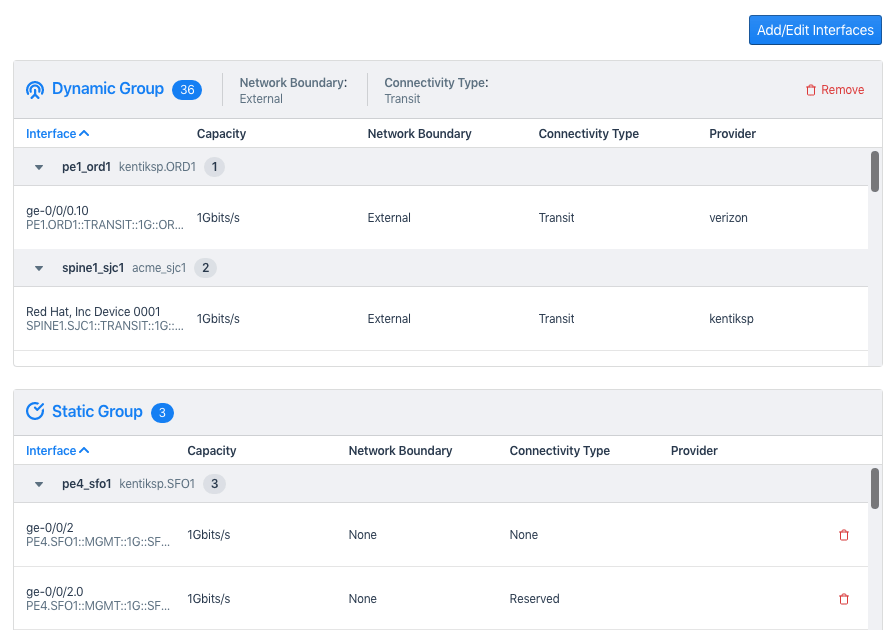The width and height of the screenshot is (896, 644).
Task: Open the Add/Edit Interfaces dialog
Action: (814, 29)
